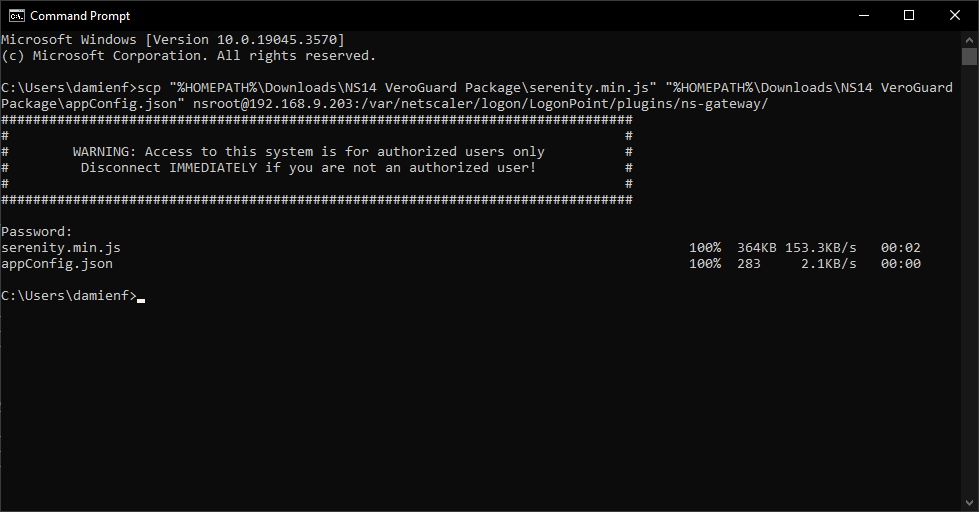Click the Password: prompt line
The image size is (979, 512).
(x=37, y=231)
